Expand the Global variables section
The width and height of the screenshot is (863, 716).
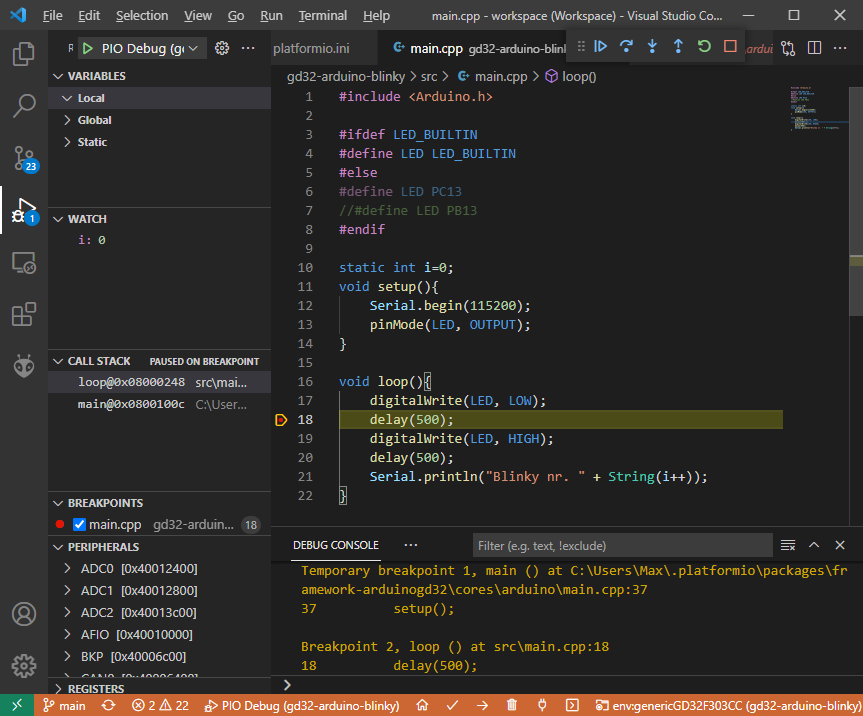point(95,120)
